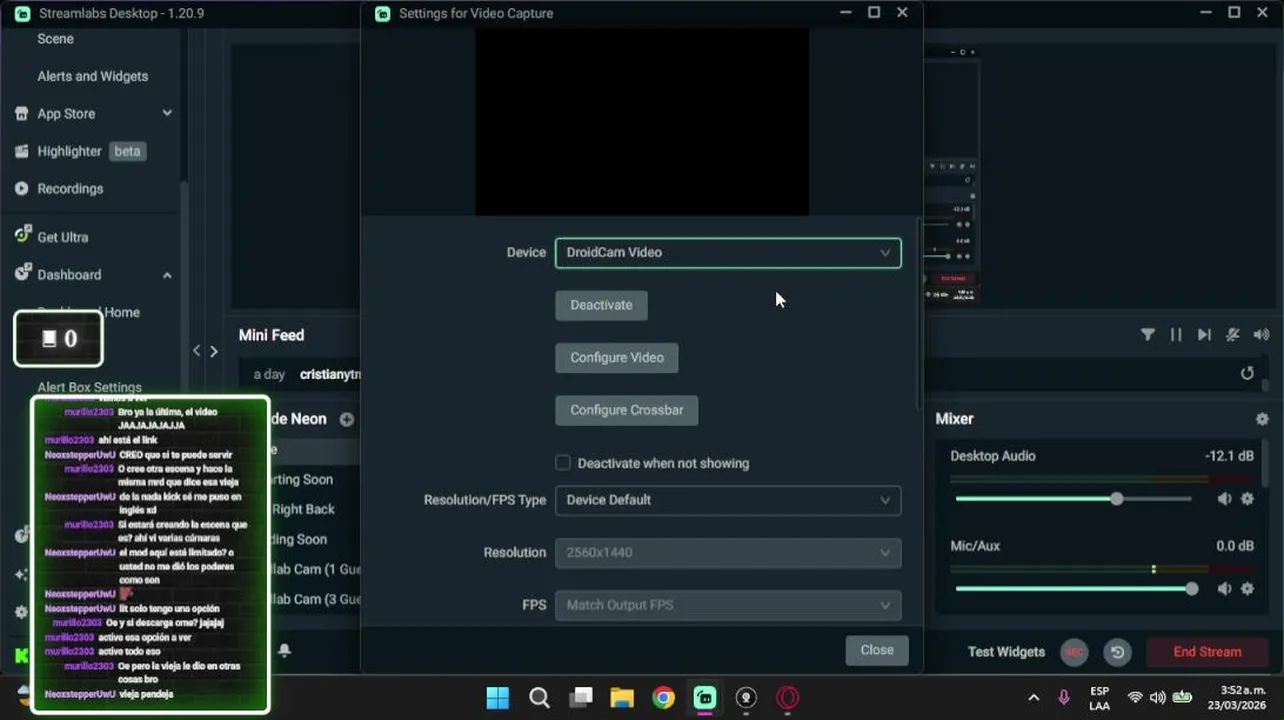Select Scene in the sidebar
The height and width of the screenshot is (720, 1284).
(55, 39)
